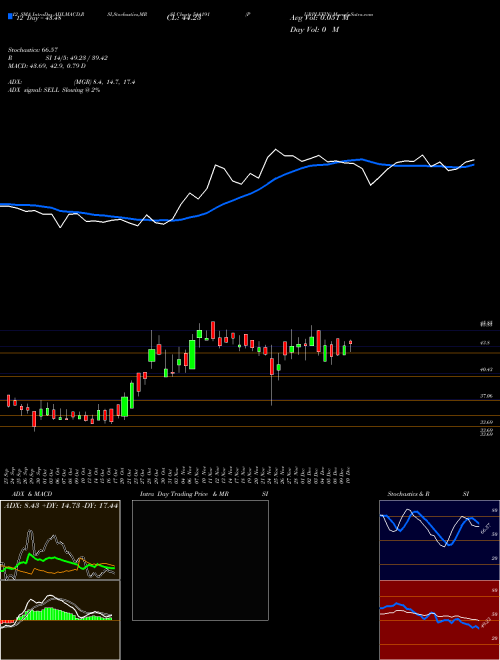Open the ADX indicator chart panel

tap(60, 540)
